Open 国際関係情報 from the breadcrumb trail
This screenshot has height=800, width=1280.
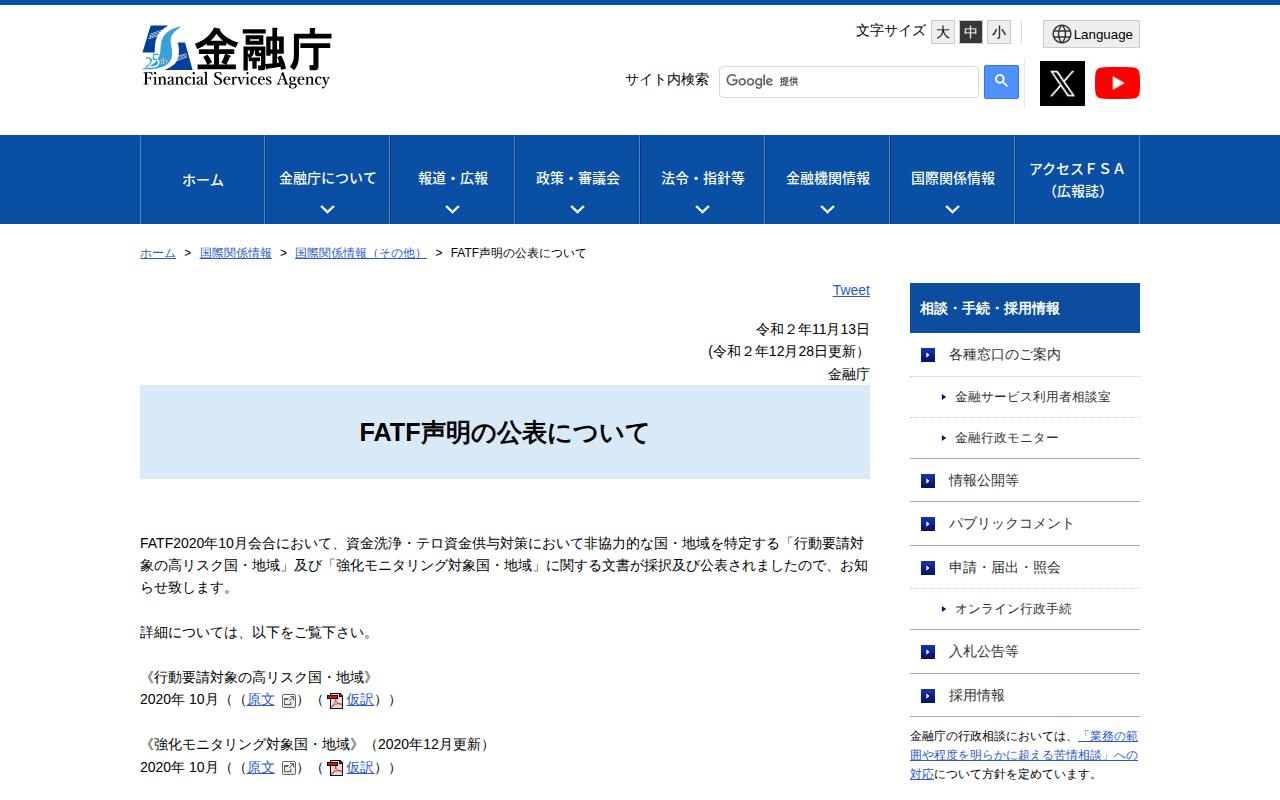click(x=234, y=253)
